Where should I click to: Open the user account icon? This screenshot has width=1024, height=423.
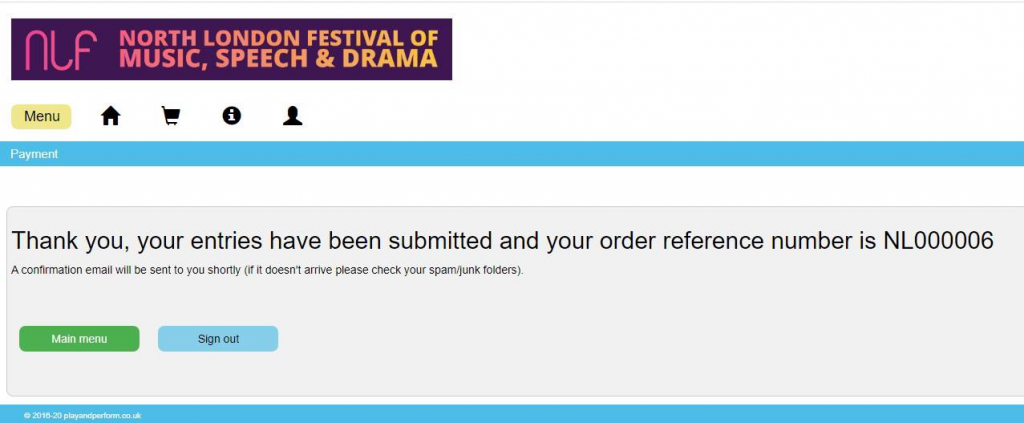293,116
